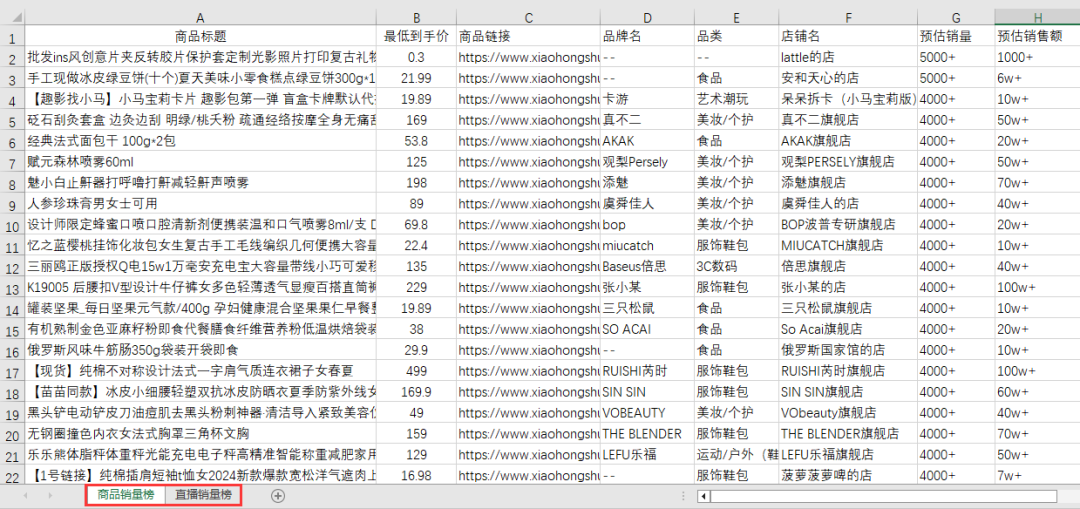This screenshot has width=1080, height=509.
Task: Select row 10 header
Action: 13,226
